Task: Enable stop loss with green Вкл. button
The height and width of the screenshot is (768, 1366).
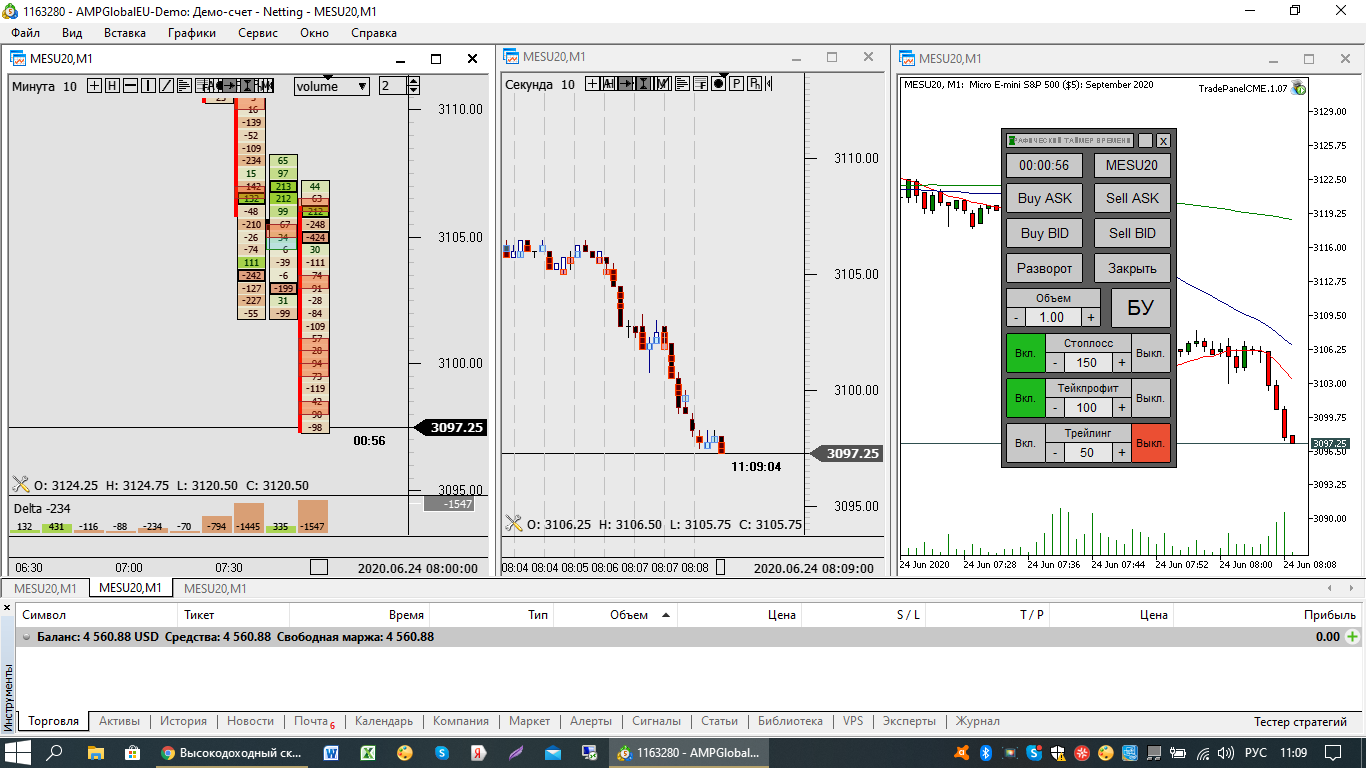Action: (x=1025, y=353)
